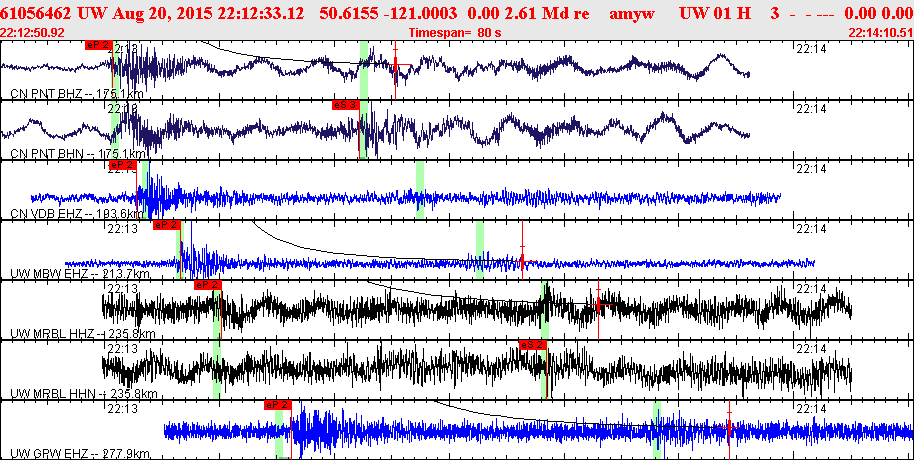Select the eP 2 pick flag on CN PNT BHZ
This screenshot has width=914, height=460.
(x=99, y=45)
